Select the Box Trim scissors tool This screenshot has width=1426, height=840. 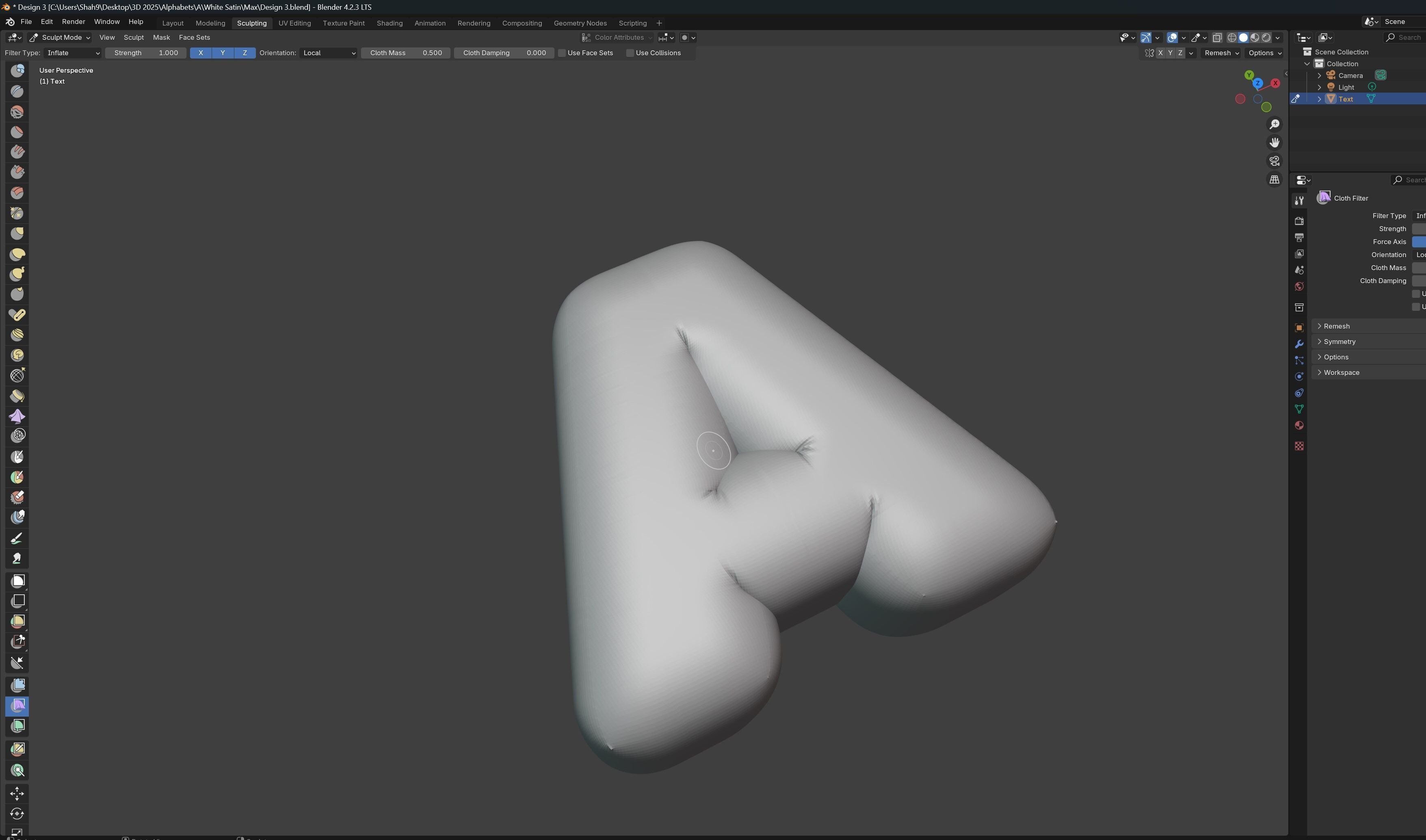[17, 642]
